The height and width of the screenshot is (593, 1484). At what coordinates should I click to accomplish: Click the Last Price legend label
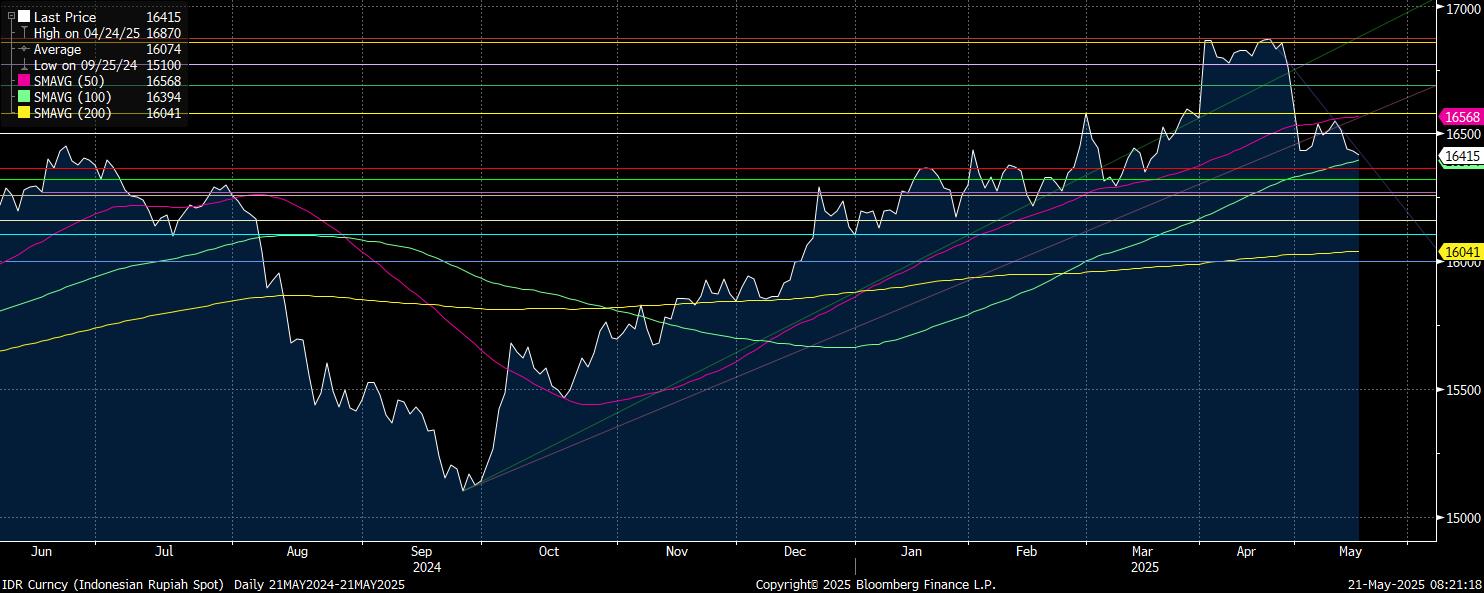coord(65,17)
